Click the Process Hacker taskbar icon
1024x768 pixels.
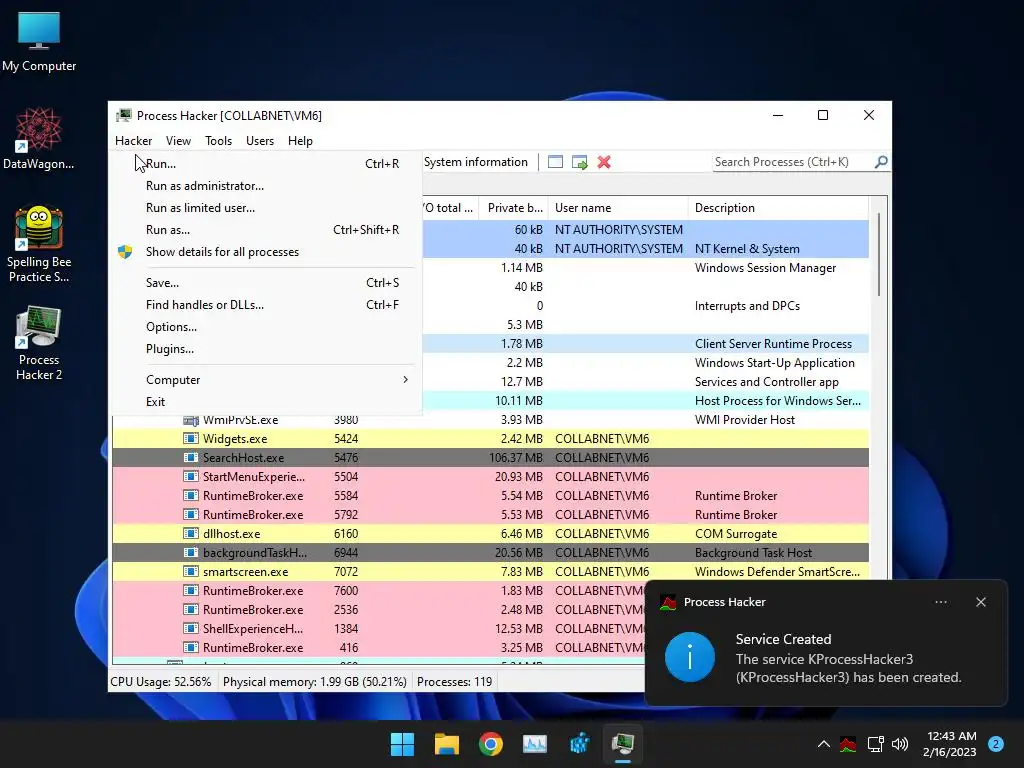click(x=623, y=744)
